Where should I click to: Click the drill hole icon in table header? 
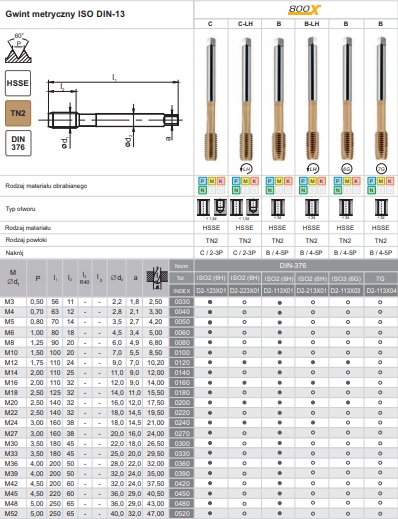(156, 278)
